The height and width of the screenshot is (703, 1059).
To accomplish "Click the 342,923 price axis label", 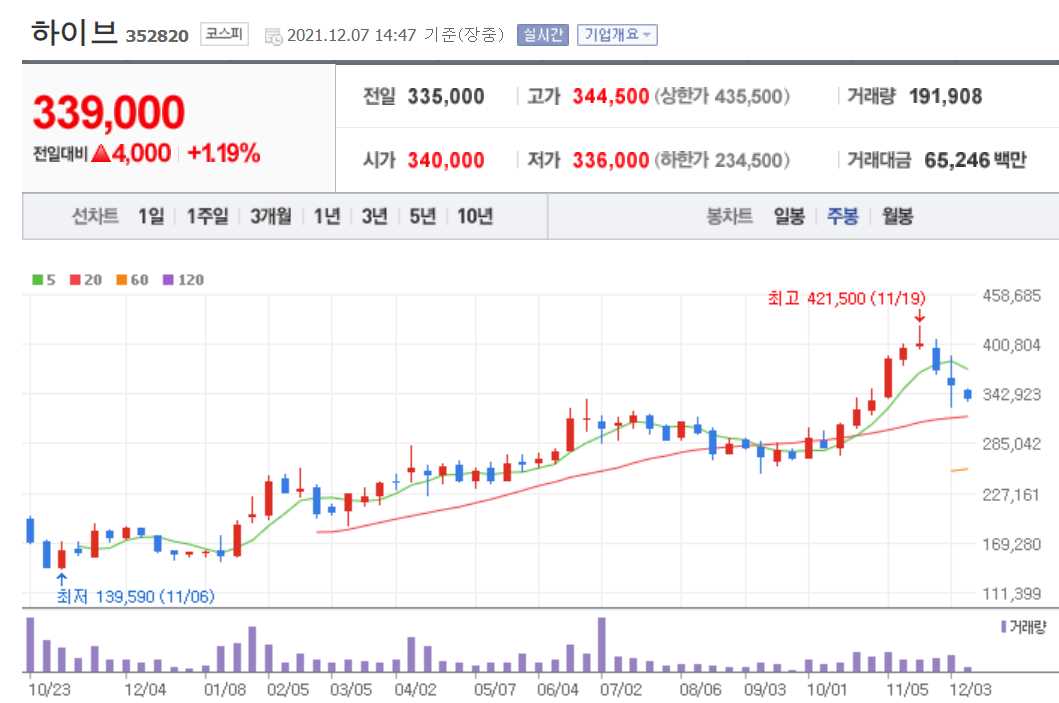I will (1012, 394).
